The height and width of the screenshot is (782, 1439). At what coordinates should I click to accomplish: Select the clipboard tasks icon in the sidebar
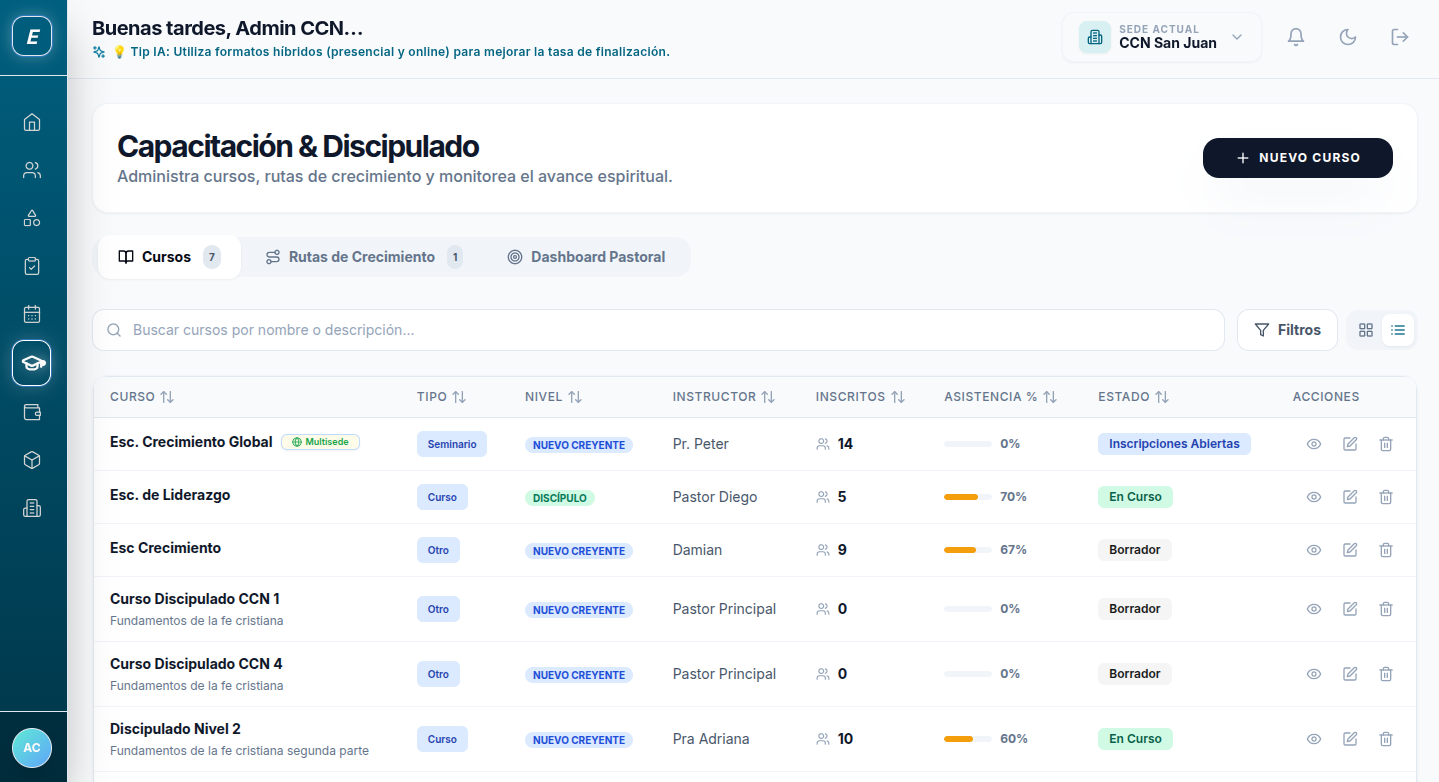pos(32,265)
